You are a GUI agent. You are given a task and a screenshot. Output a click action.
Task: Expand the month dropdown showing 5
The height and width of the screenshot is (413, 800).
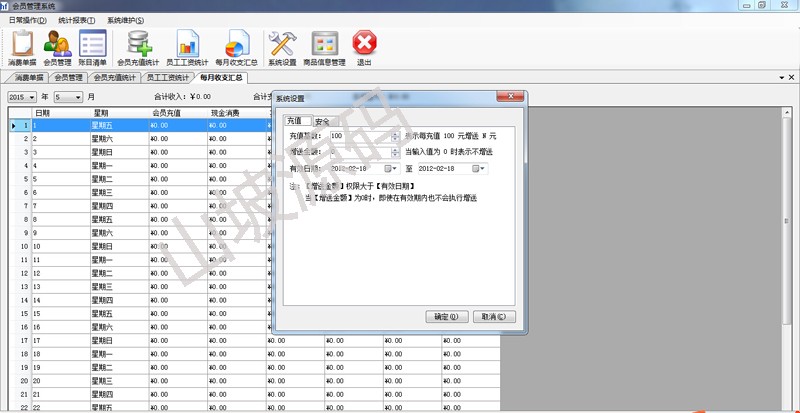pyautogui.click(x=77, y=97)
